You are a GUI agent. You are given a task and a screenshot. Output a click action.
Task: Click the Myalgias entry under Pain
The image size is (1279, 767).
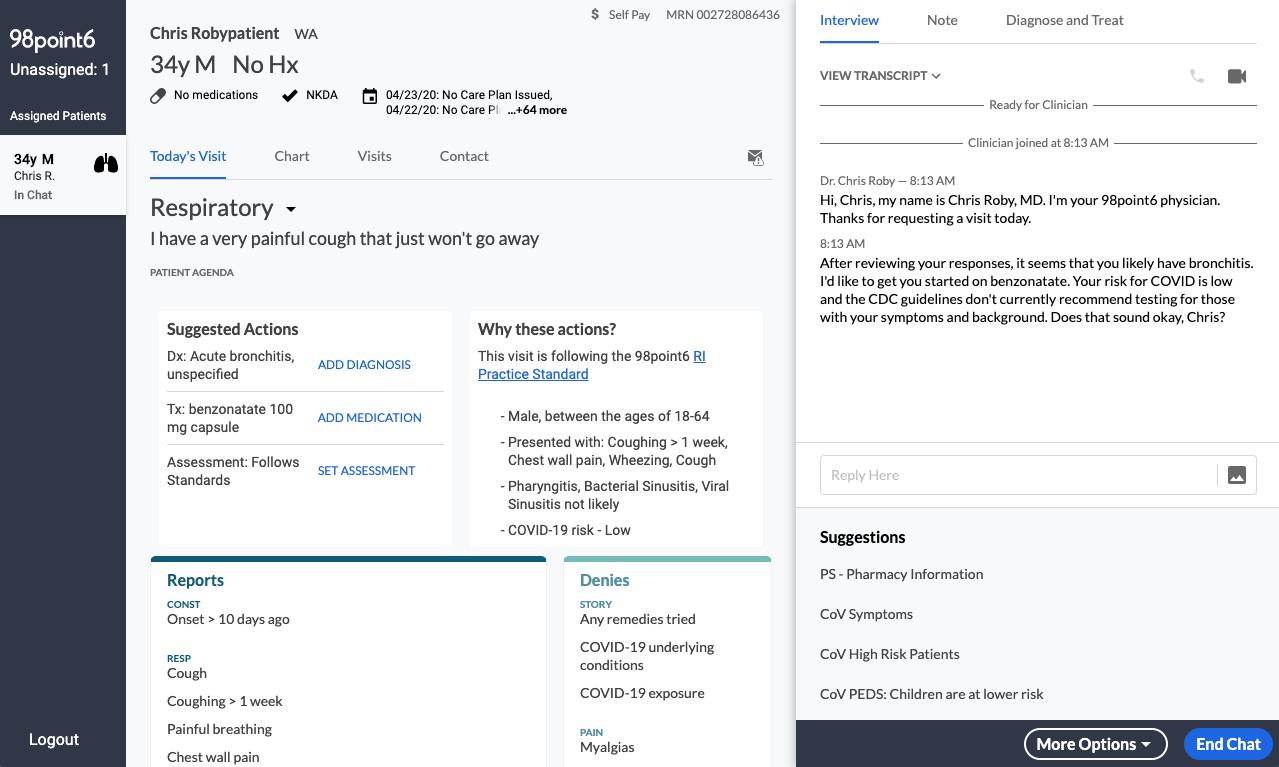coord(607,747)
